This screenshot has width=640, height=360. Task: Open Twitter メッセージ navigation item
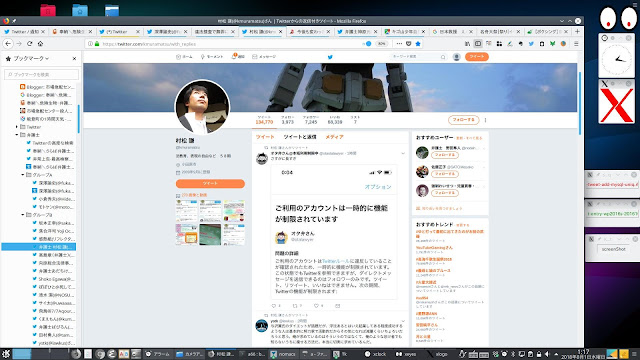(x=264, y=57)
